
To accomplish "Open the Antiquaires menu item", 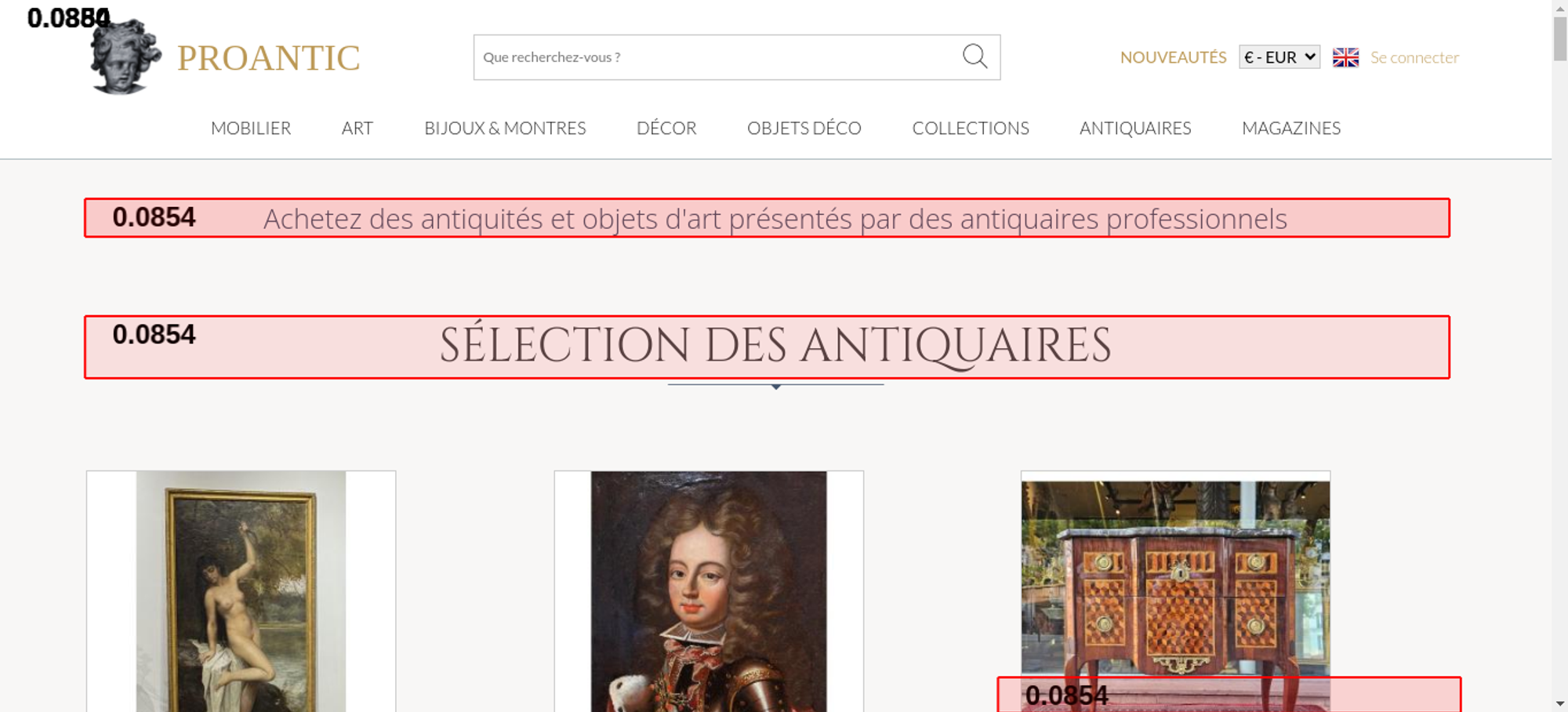I will 1134,128.
